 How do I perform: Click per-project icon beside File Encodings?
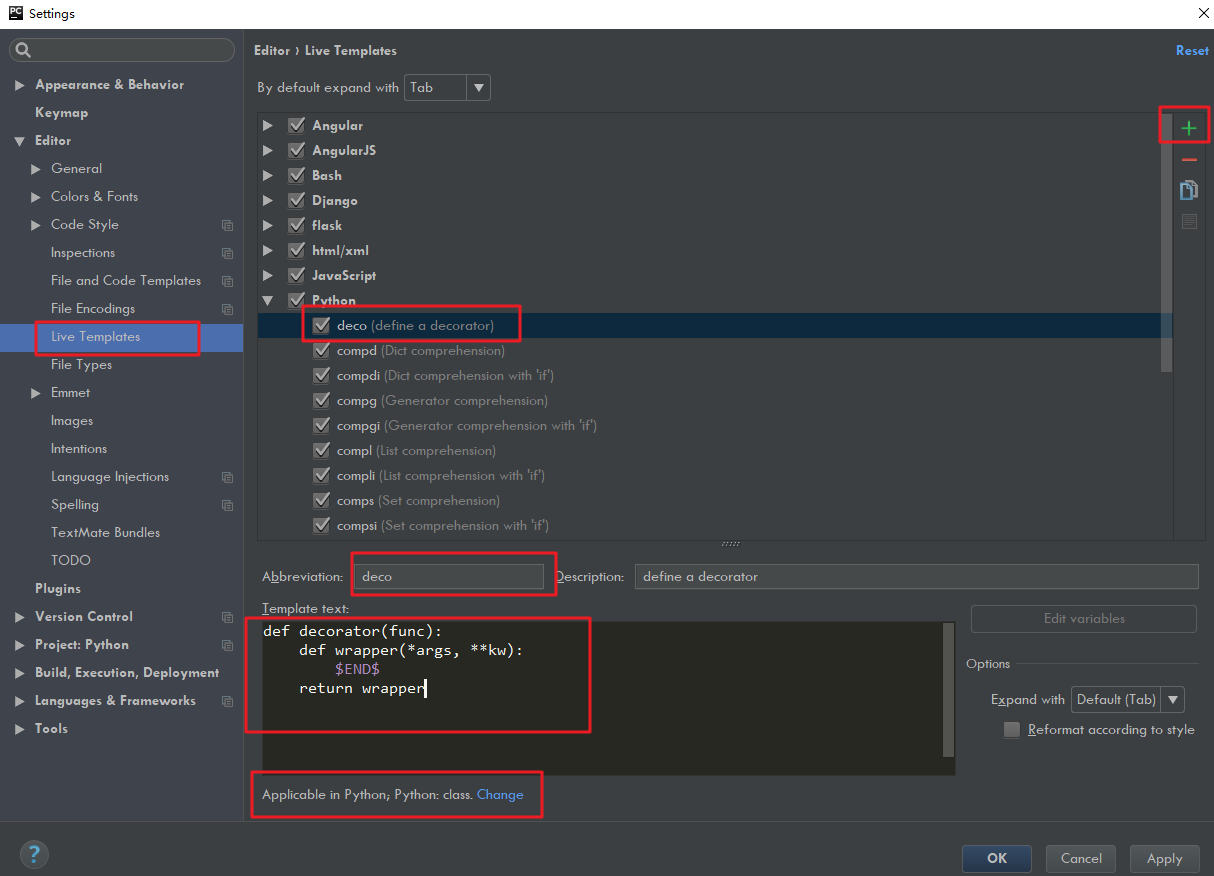pos(227,309)
